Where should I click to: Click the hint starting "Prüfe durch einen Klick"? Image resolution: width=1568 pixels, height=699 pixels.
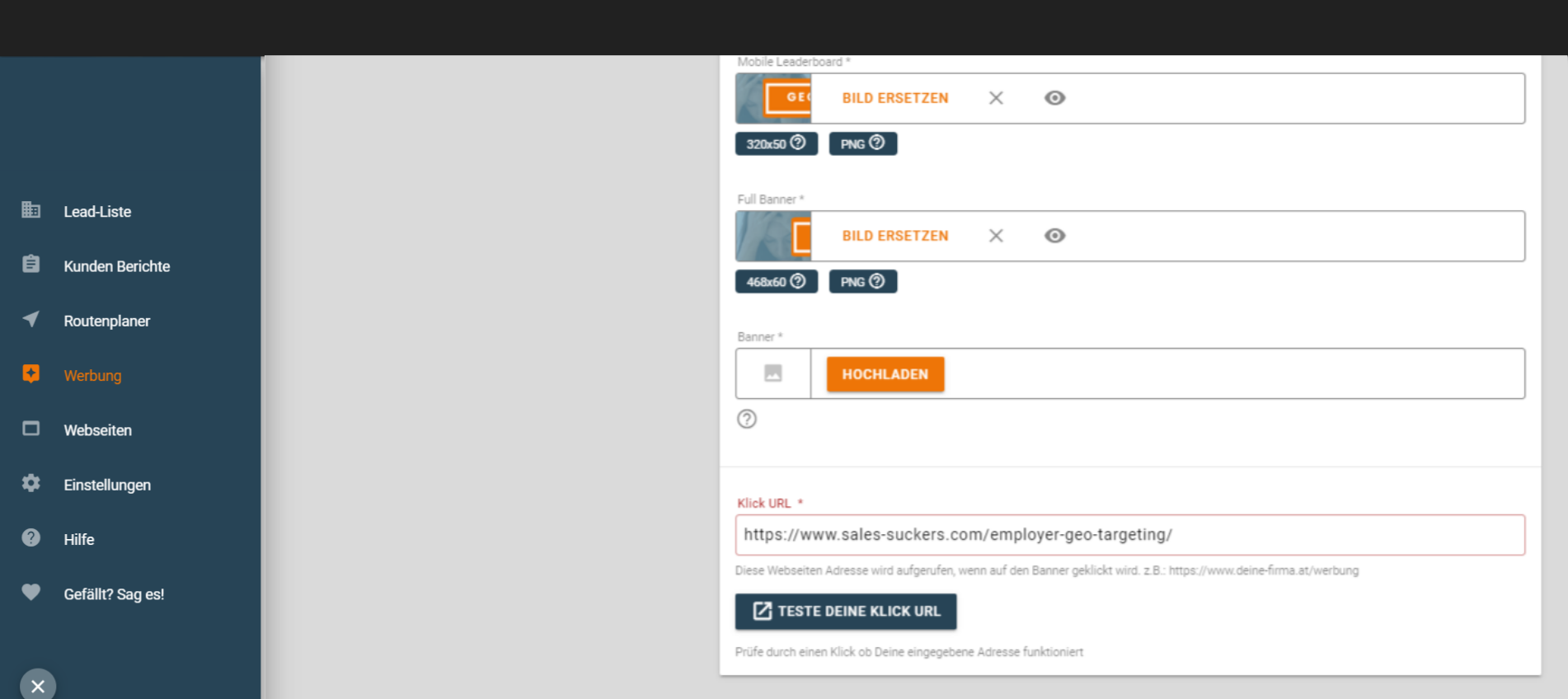coord(909,652)
